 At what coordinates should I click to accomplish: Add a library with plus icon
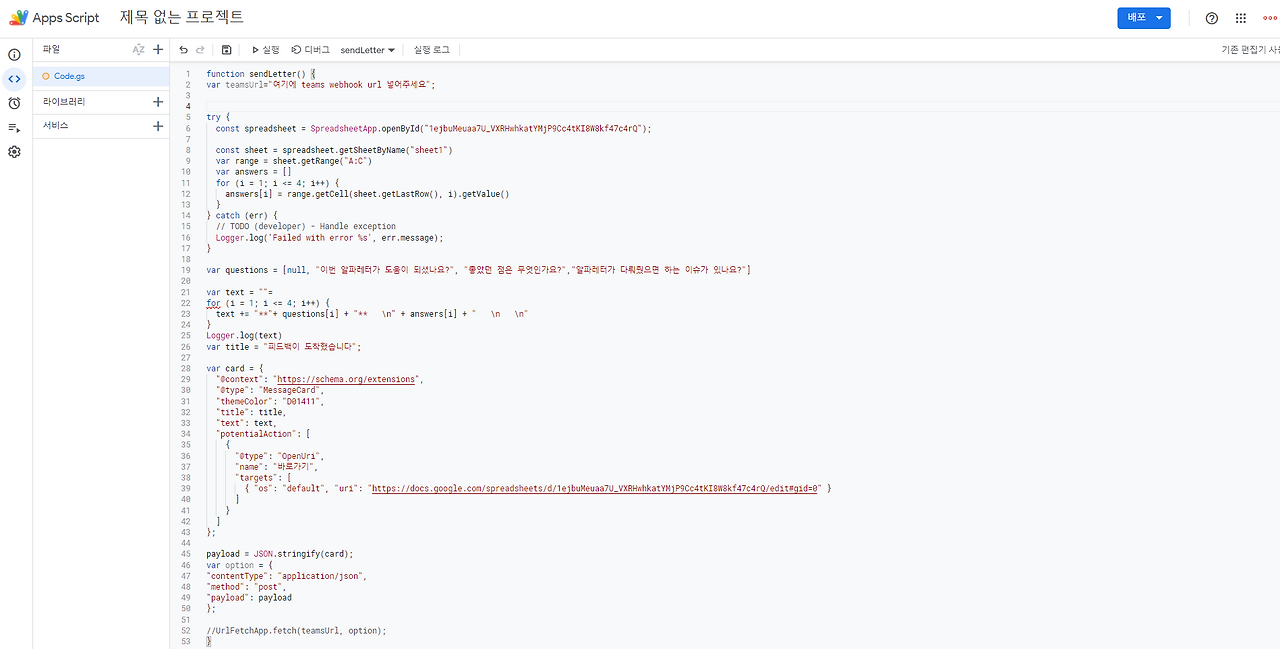(158, 102)
